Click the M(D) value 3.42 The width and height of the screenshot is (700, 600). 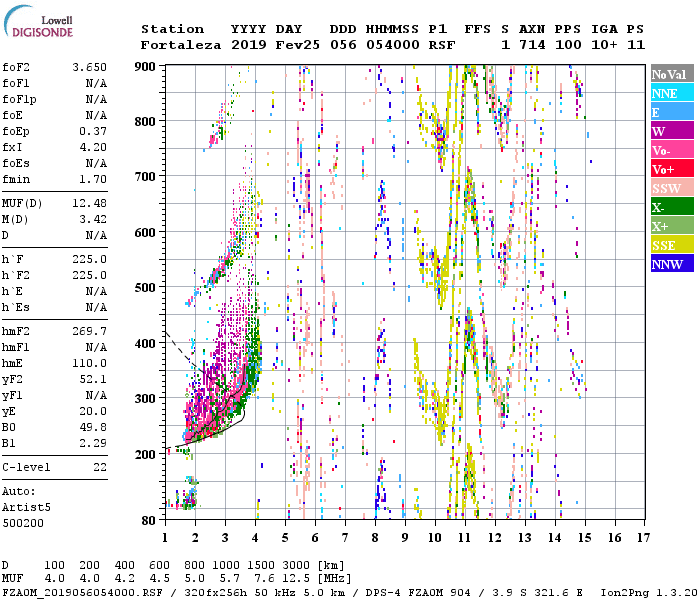(x=93, y=219)
